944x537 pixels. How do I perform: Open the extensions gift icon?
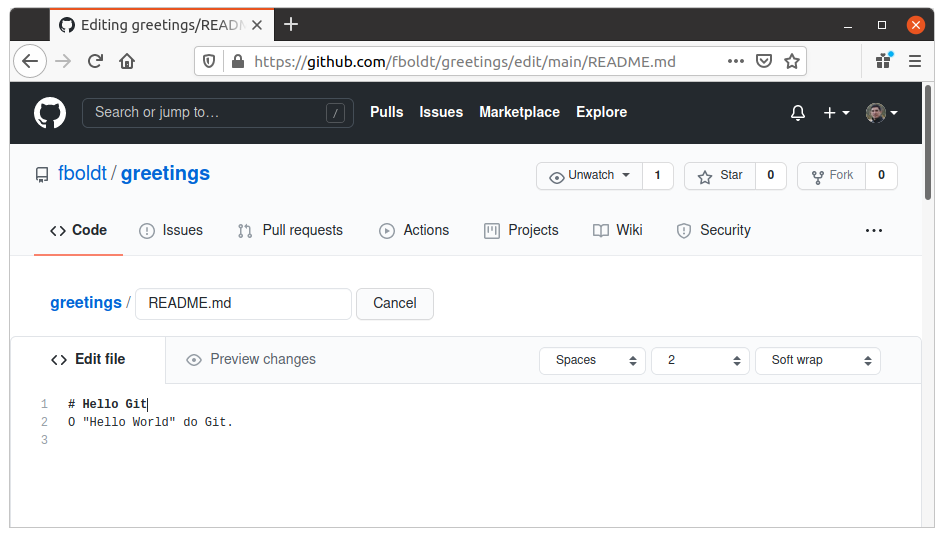point(884,60)
